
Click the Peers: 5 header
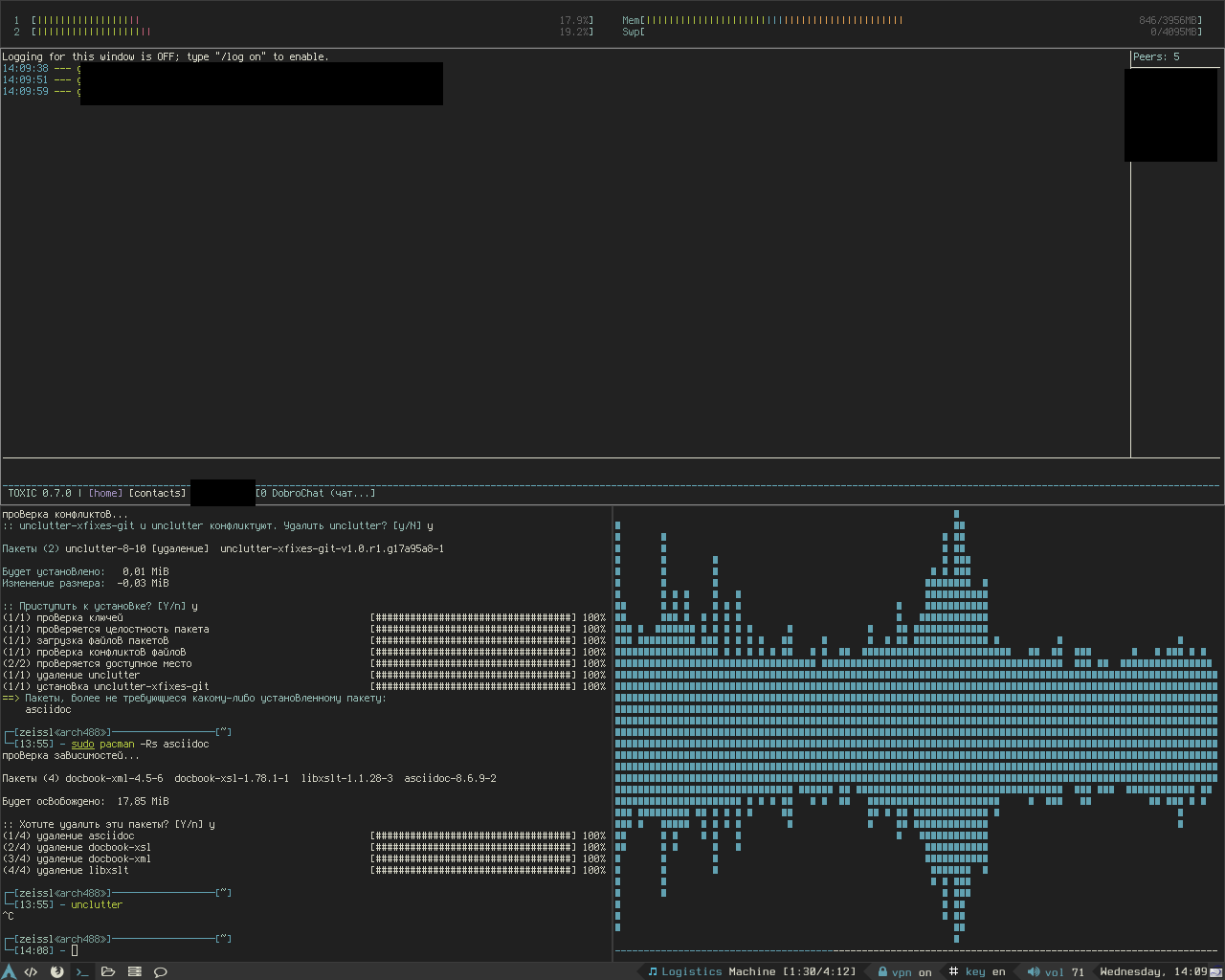(1156, 56)
